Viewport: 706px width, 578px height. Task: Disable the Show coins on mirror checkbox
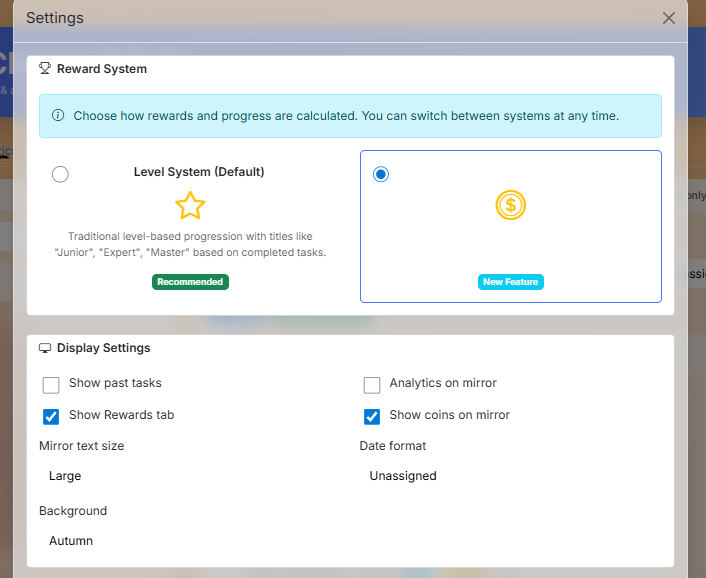[372, 416]
